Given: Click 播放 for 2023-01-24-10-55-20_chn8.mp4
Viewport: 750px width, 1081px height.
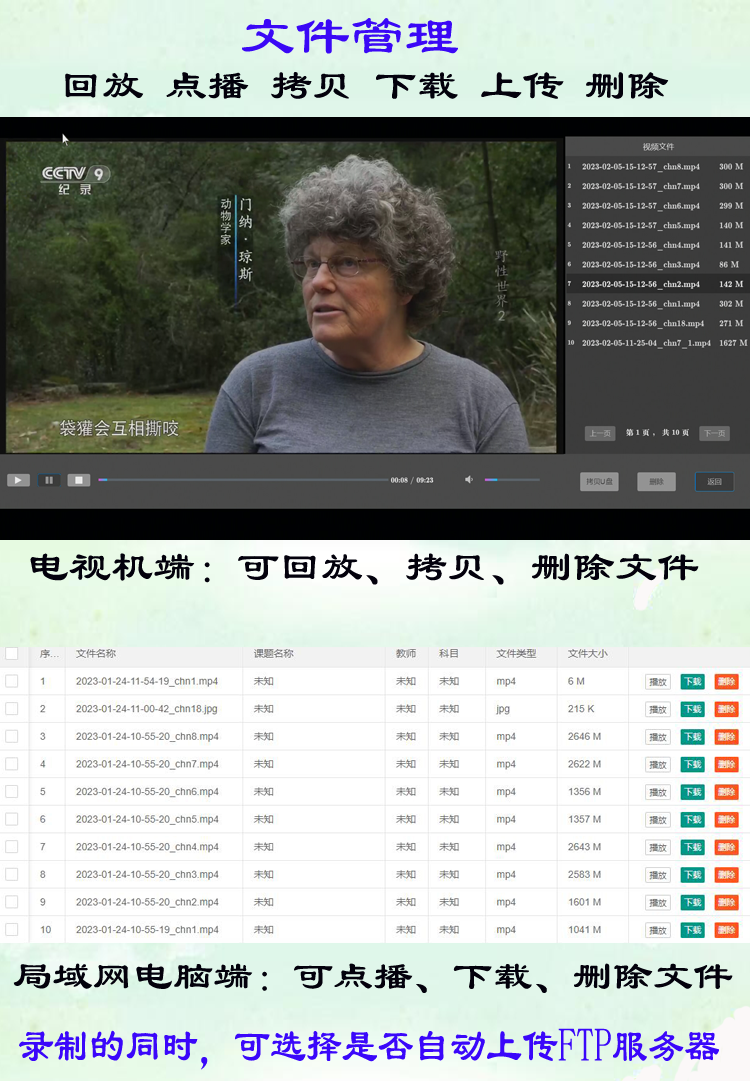Looking at the screenshot, I should [657, 737].
